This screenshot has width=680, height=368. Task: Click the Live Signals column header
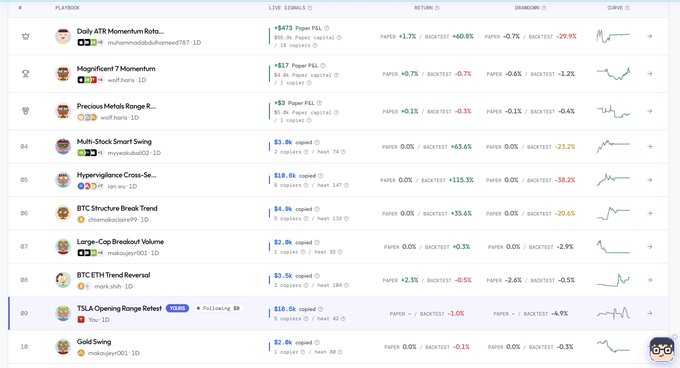pyautogui.click(x=287, y=8)
